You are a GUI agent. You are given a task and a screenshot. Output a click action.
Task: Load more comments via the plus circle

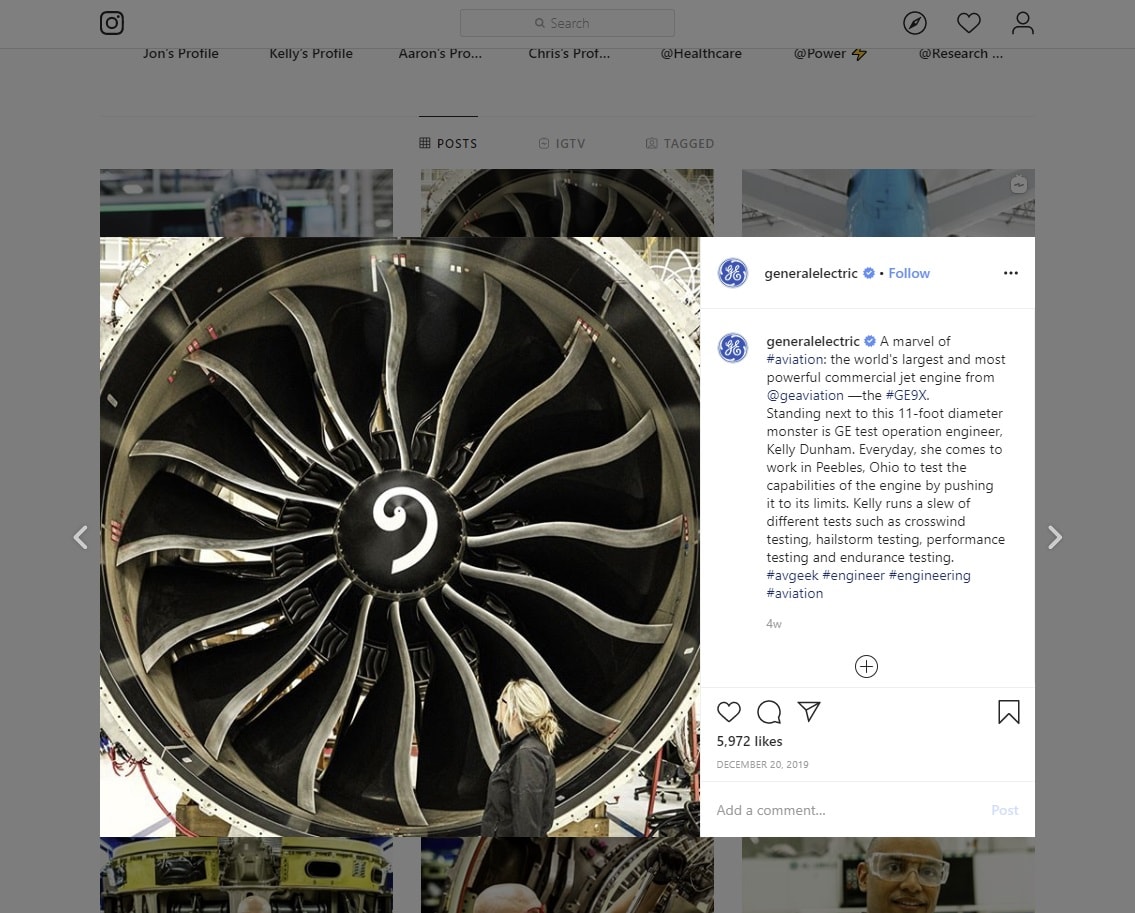pos(865,666)
